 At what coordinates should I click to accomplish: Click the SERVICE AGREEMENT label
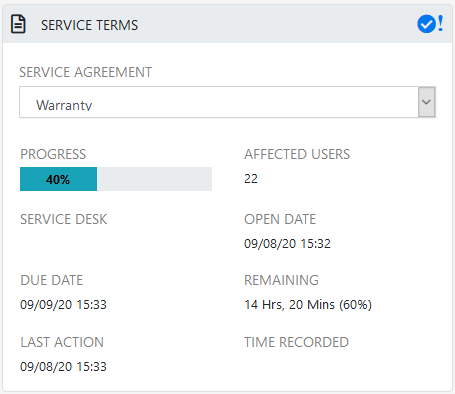click(85, 72)
